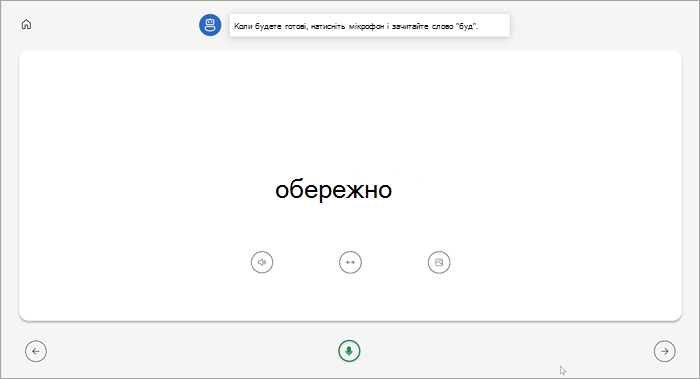Go to the home screen icon
This screenshot has height=379, width=700.
(26, 25)
